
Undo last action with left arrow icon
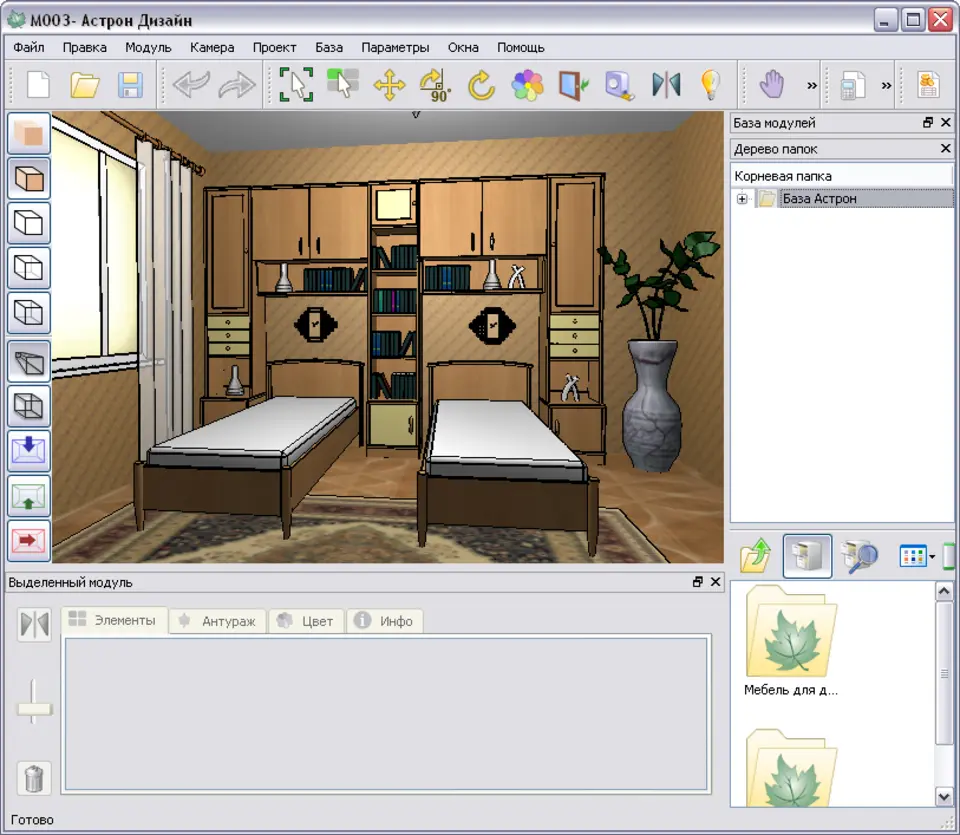point(192,84)
